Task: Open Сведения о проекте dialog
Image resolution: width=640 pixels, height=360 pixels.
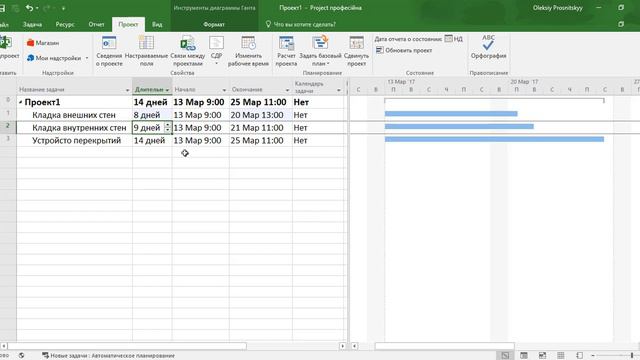Action: 109,51
